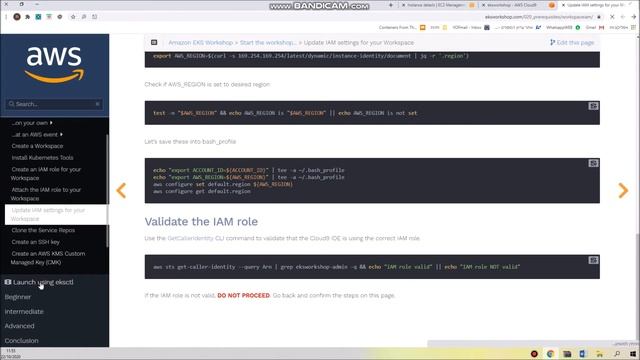
Task: Open the Beginner chapter
Action: (x=18, y=297)
